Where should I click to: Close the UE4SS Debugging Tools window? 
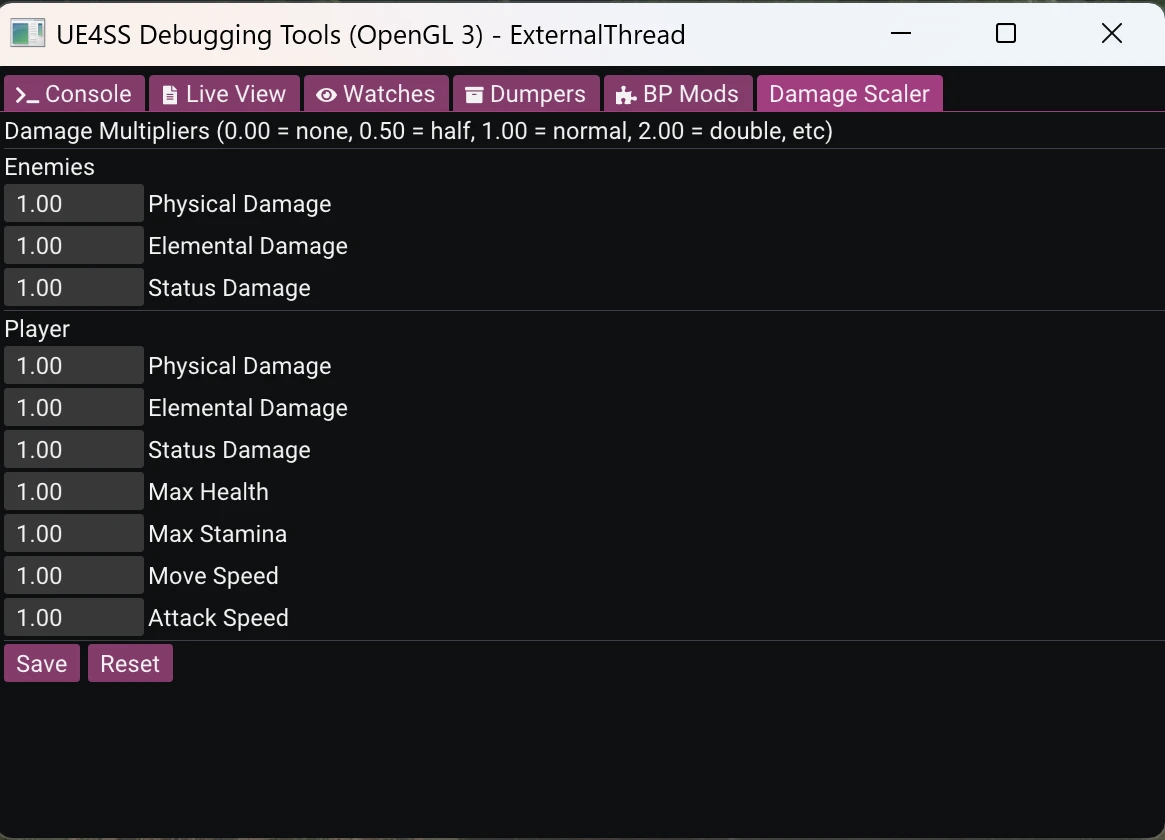1112,33
